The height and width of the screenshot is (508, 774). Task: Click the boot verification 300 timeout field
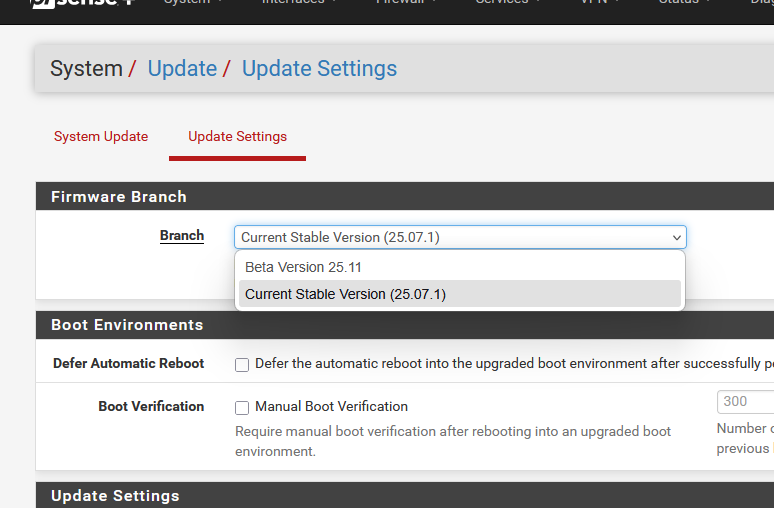coord(745,401)
